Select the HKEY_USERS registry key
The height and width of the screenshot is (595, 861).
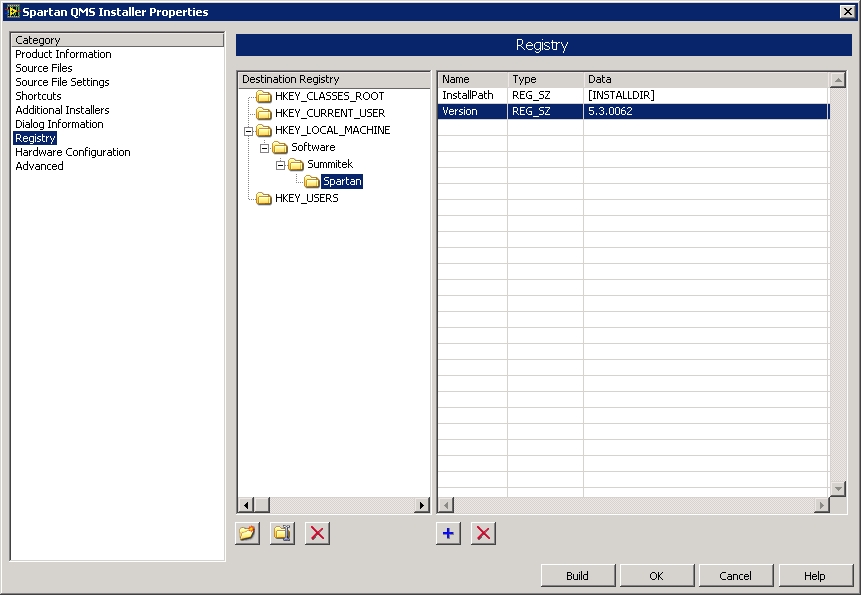(x=306, y=199)
